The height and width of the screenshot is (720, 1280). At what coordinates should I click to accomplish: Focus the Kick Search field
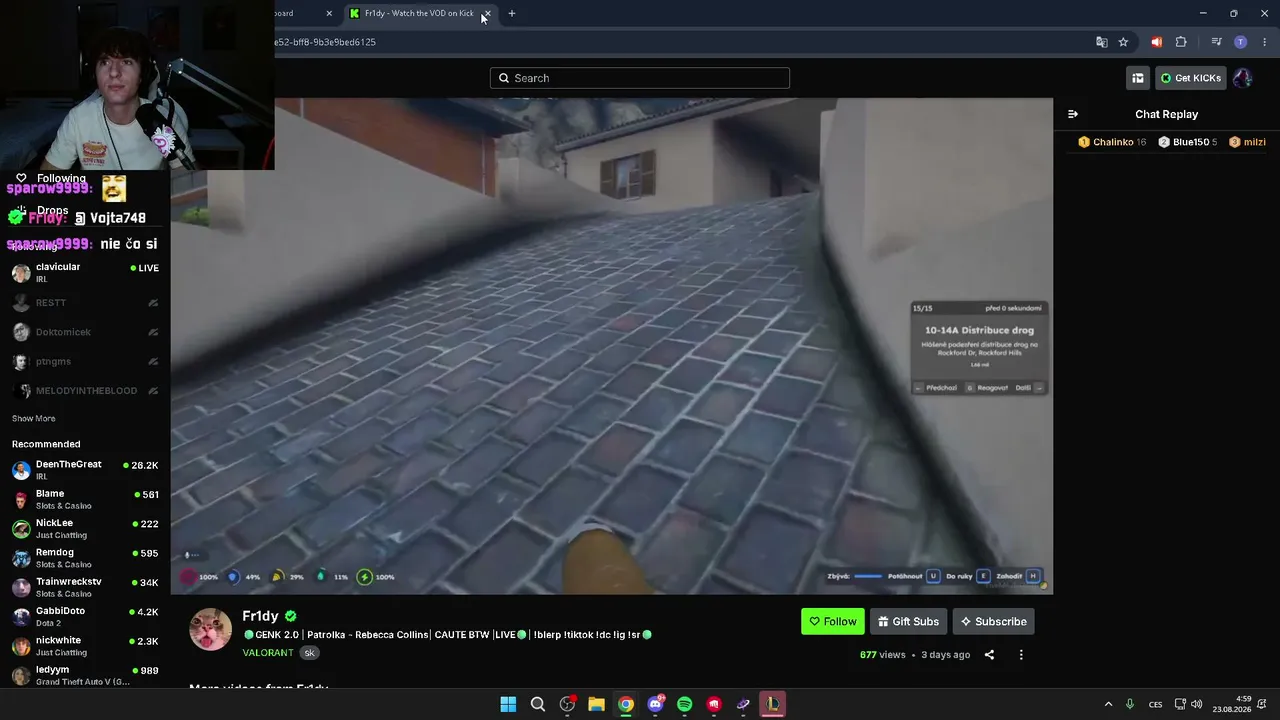640,78
